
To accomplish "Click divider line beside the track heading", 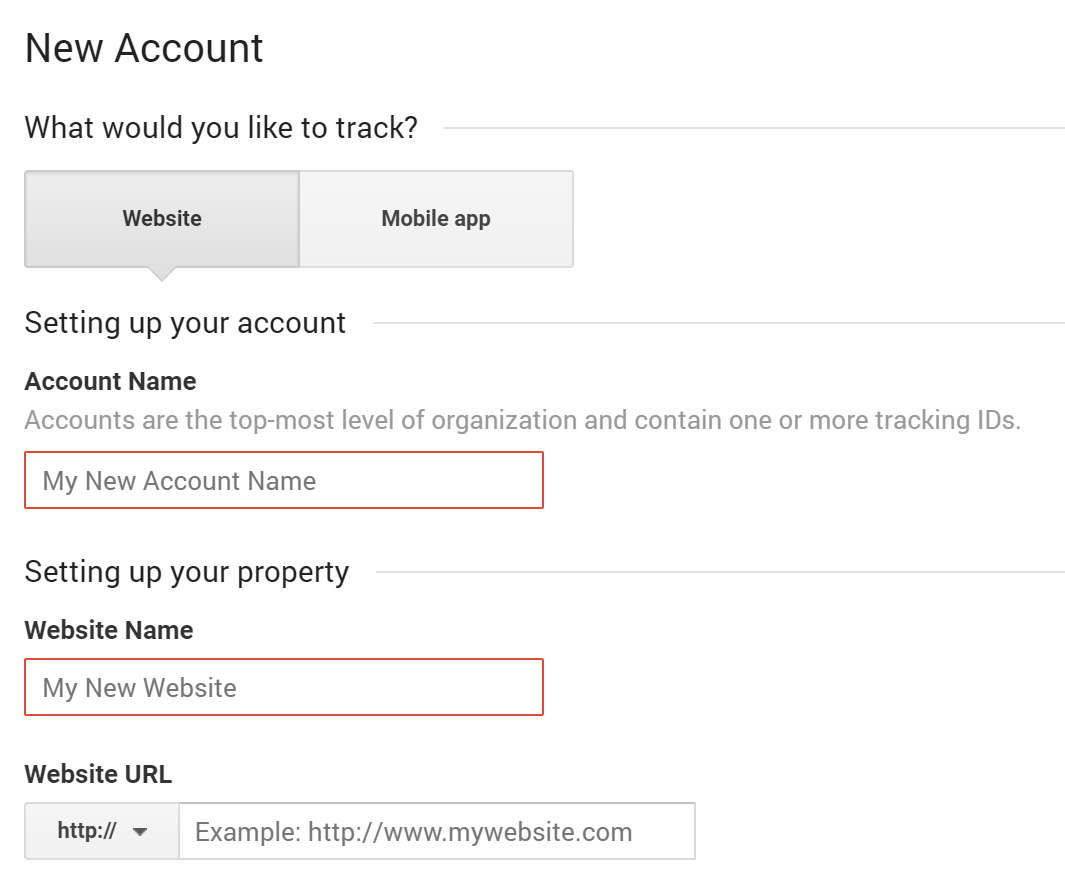I will pos(755,128).
